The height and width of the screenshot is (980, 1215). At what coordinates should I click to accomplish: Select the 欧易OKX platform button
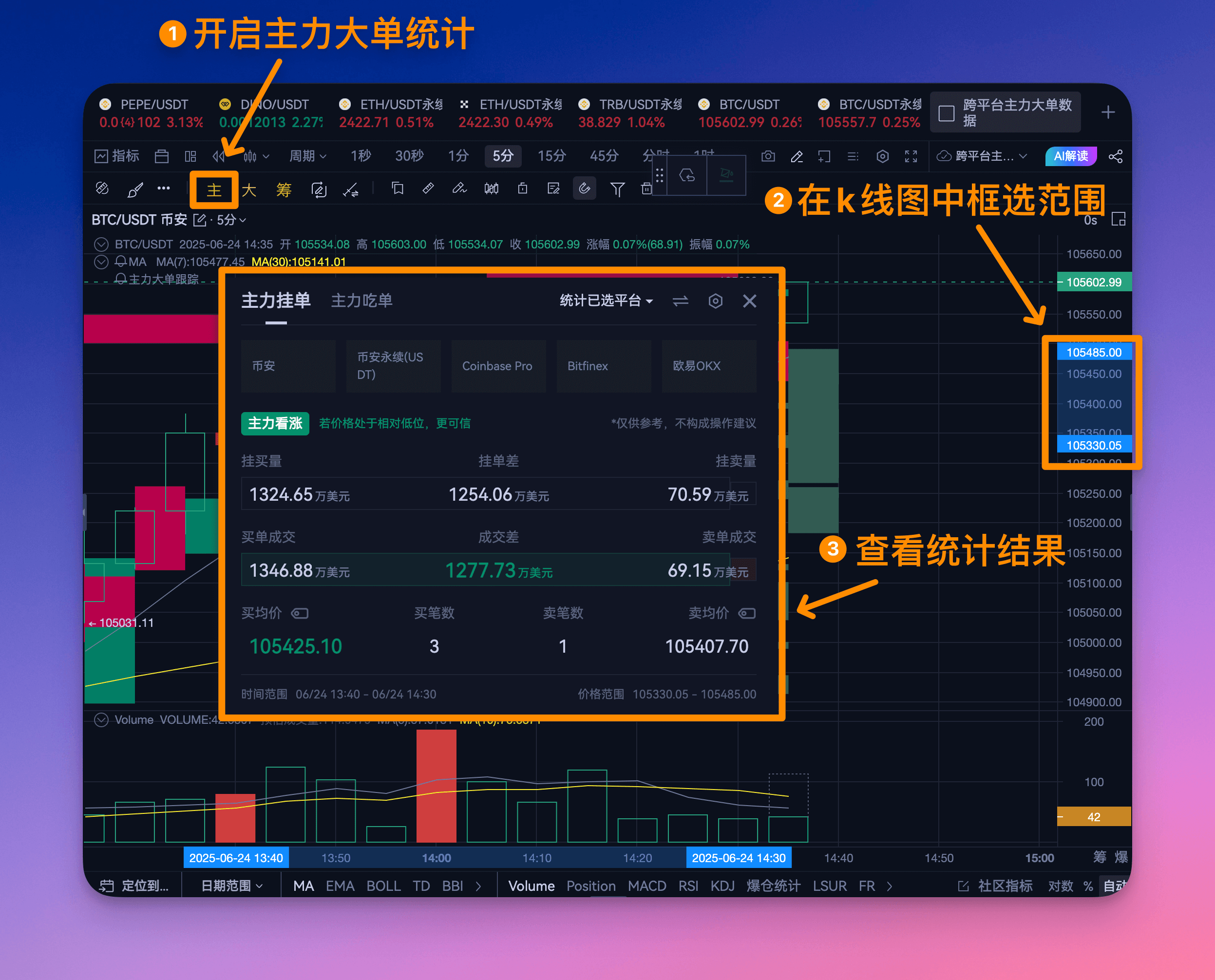(708, 366)
